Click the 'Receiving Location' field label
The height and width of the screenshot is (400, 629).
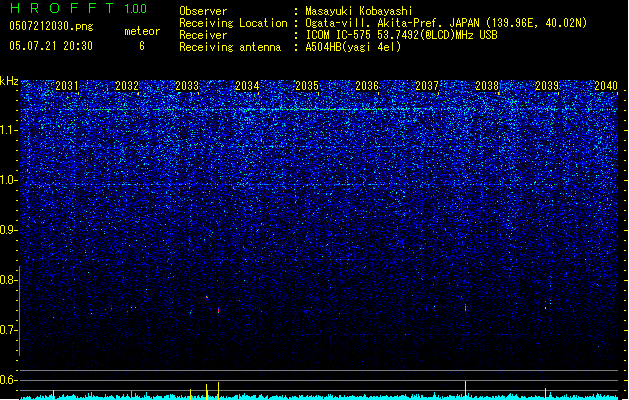pyautogui.click(x=233, y=23)
